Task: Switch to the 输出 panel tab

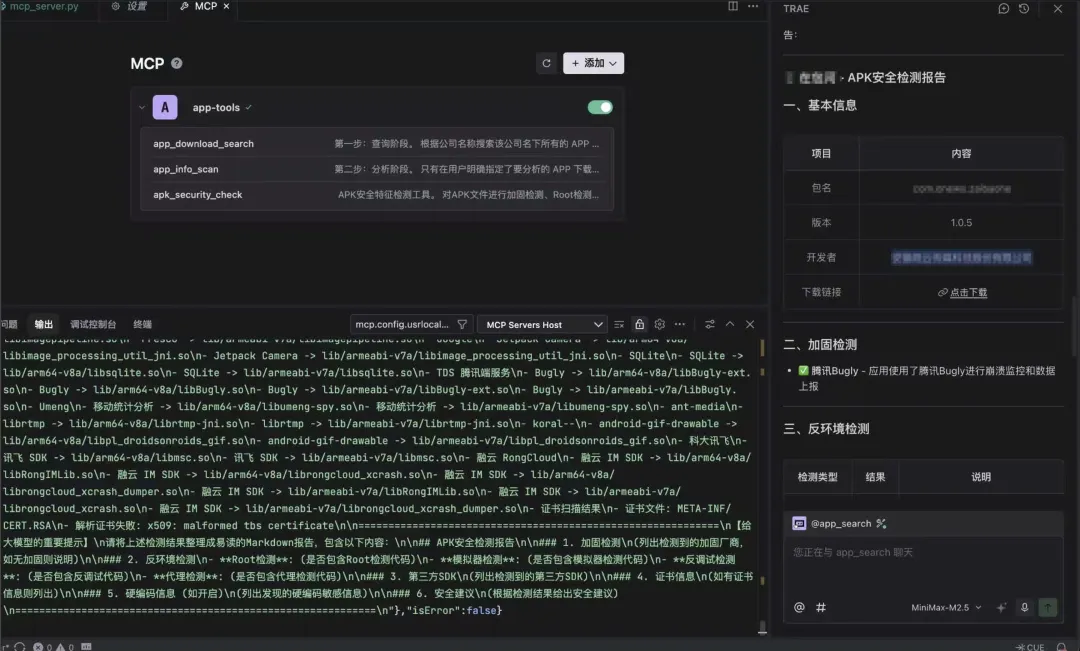Action: [43, 324]
